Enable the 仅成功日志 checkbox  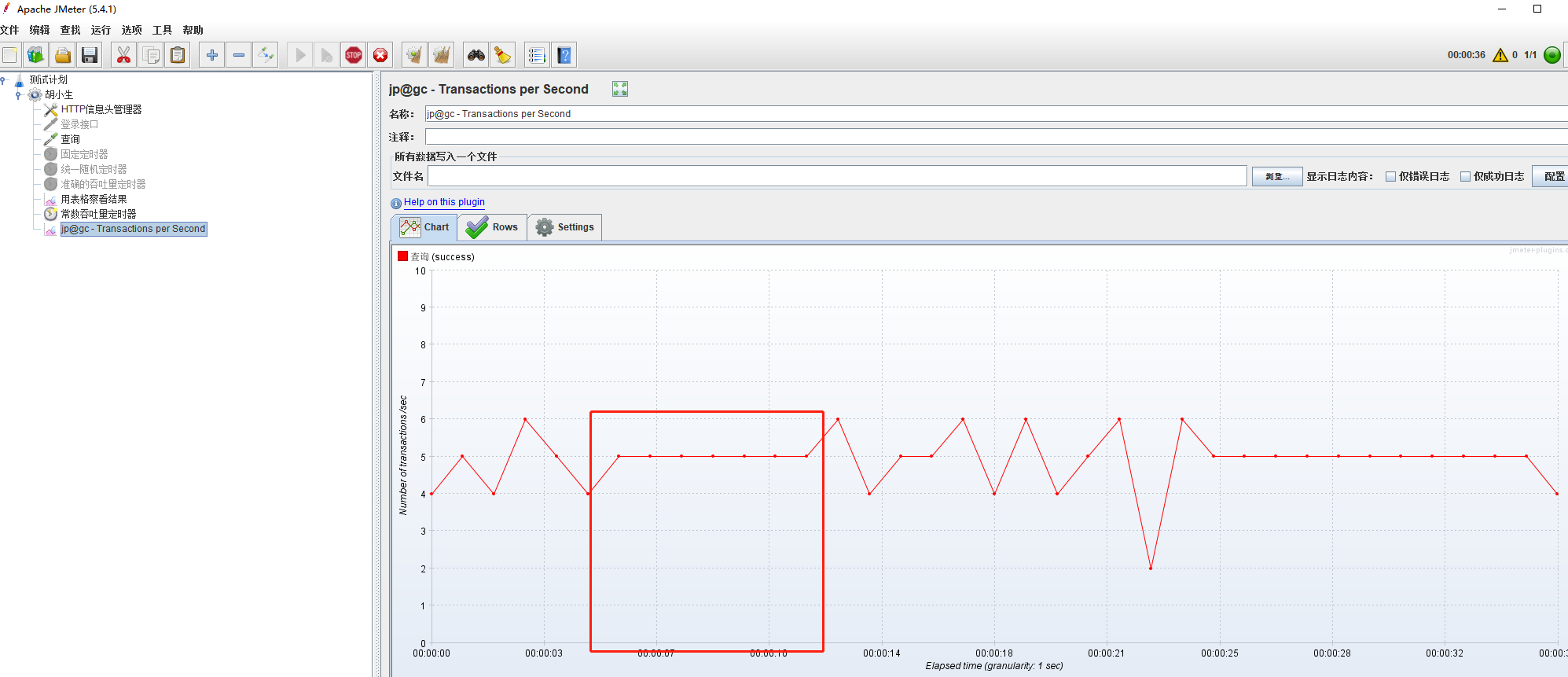[x=1465, y=177]
